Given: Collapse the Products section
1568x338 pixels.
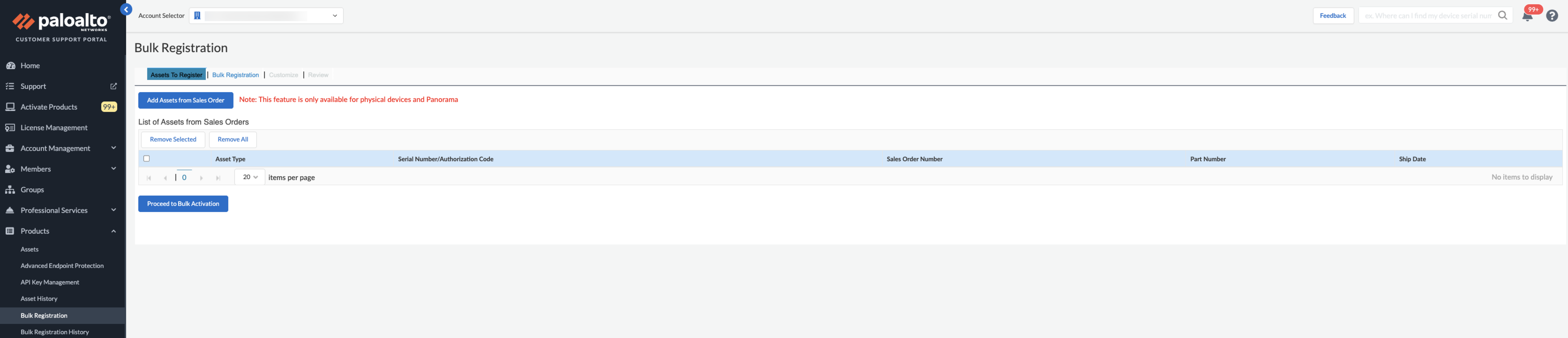Looking at the screenshot, I should [x=113, y=231].
